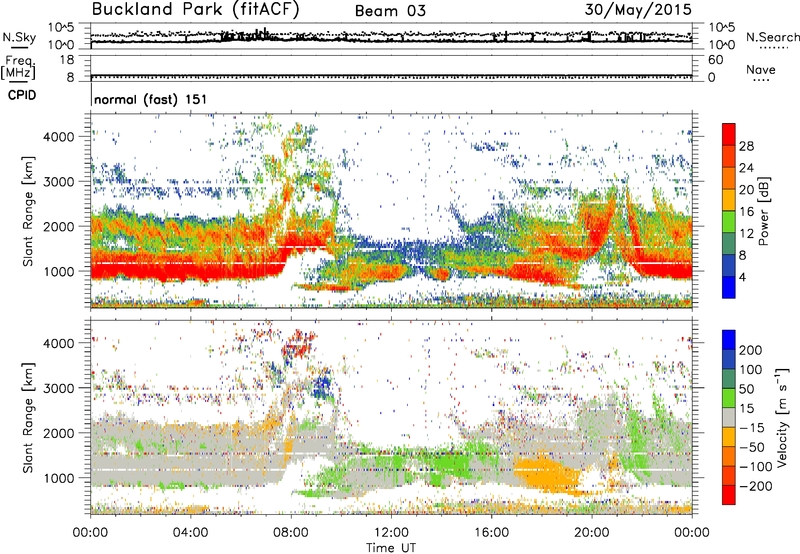Select the '200' label on Velocity colorbar
This screenshot has height=554, width=800.
click(x=751, y=350)
